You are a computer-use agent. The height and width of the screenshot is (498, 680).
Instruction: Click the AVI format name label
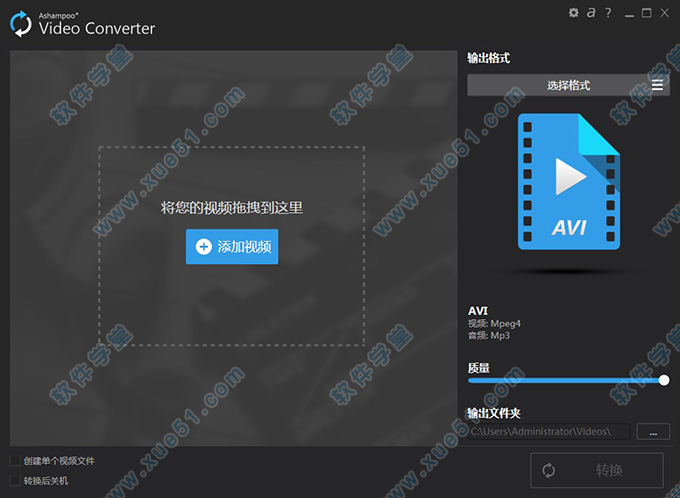click(477, 311)
